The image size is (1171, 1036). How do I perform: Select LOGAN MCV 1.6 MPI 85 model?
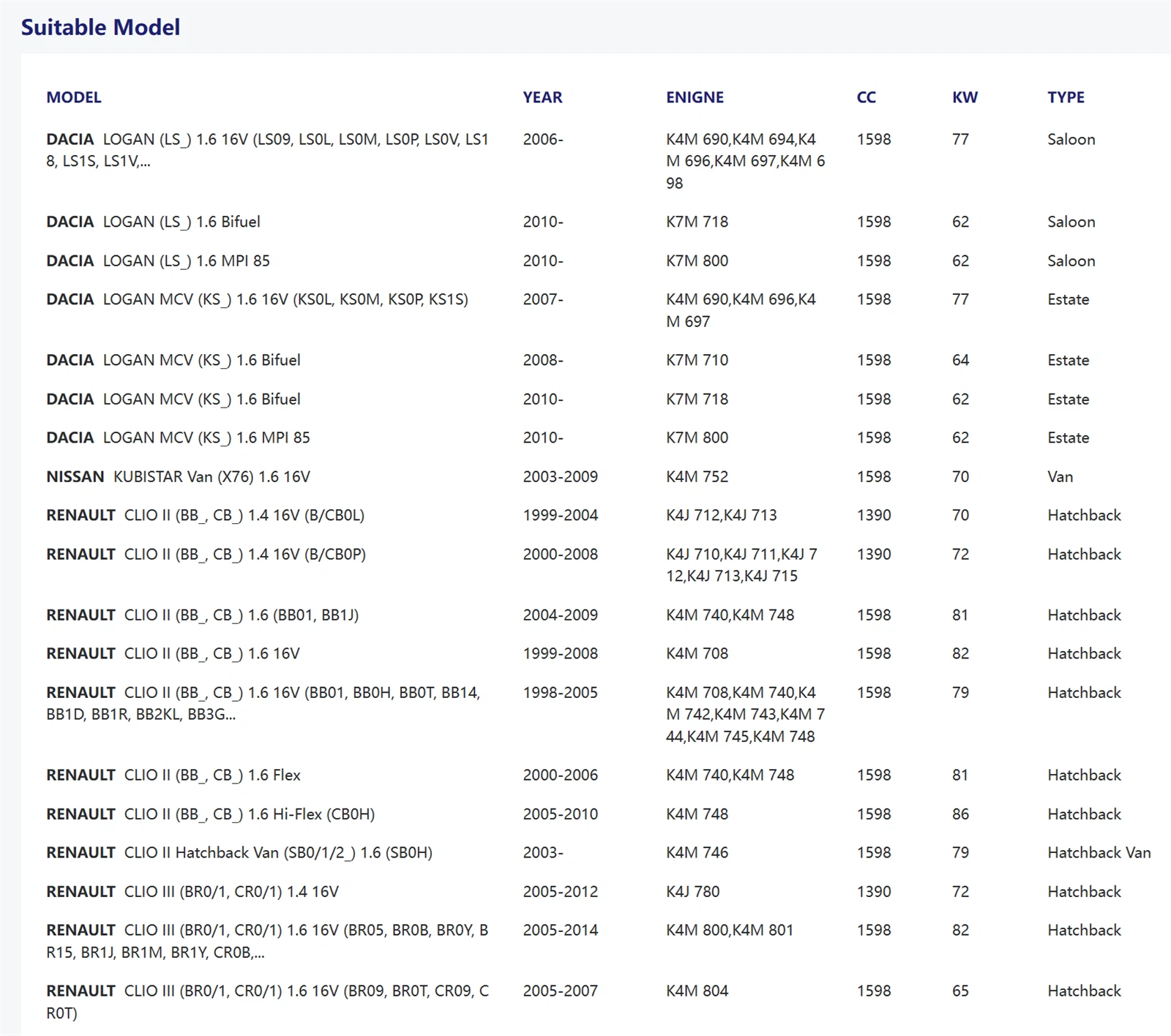coord(178,438)
